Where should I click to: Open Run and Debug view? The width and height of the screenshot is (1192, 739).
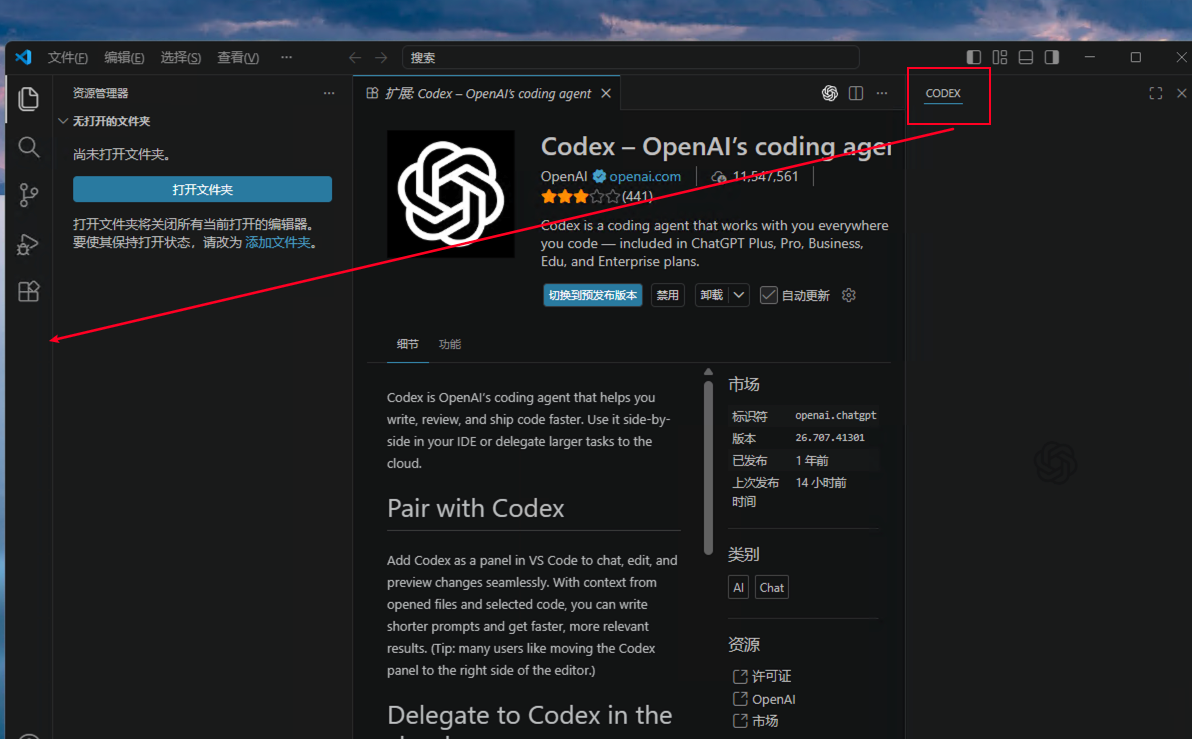click(x=28, y=244)
